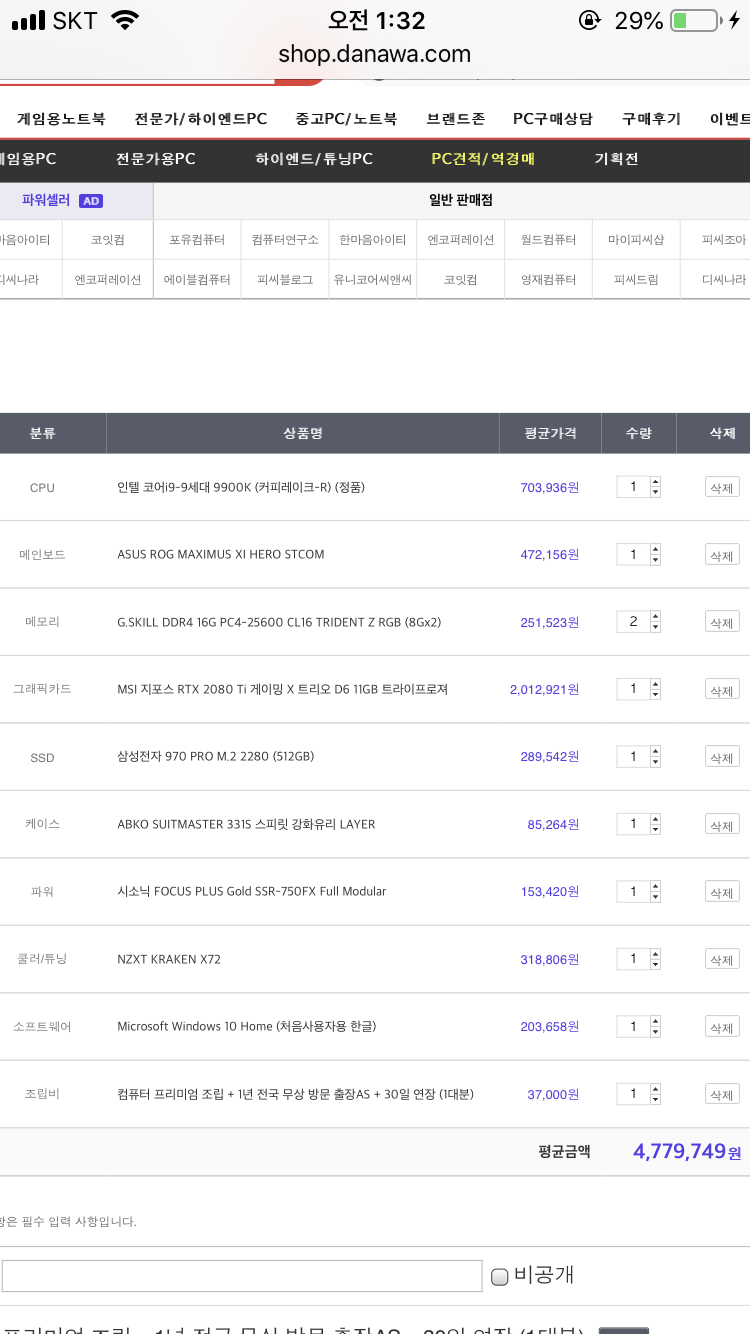Delete the SSD row

click(x=722, y=758)
